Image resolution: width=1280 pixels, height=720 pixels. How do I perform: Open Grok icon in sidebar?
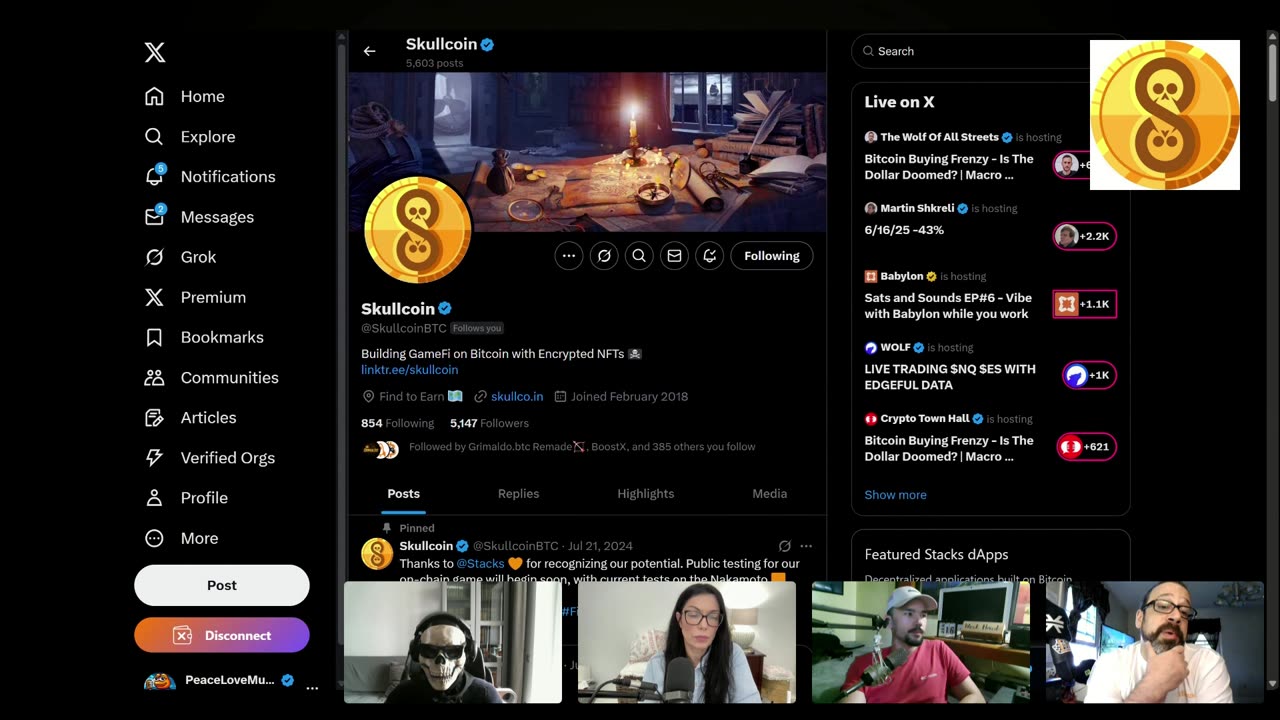point(154,257)
